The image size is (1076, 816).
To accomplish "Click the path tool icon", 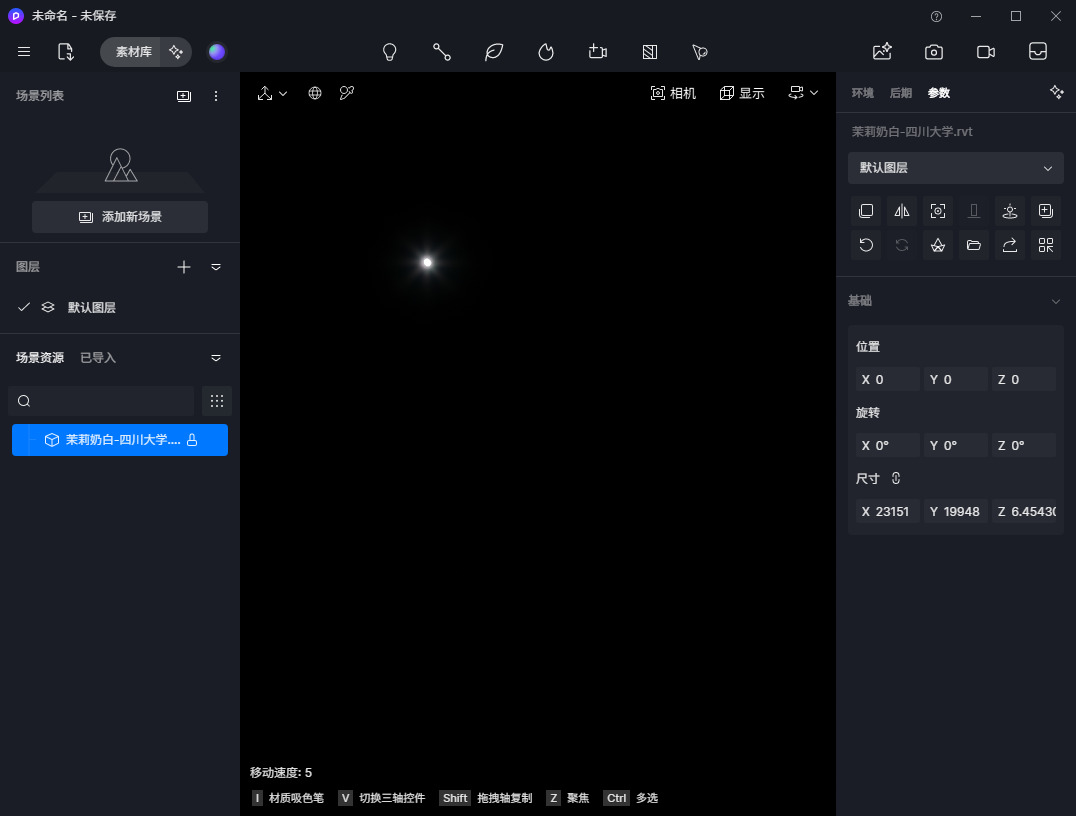I will [x=442, y=52].
